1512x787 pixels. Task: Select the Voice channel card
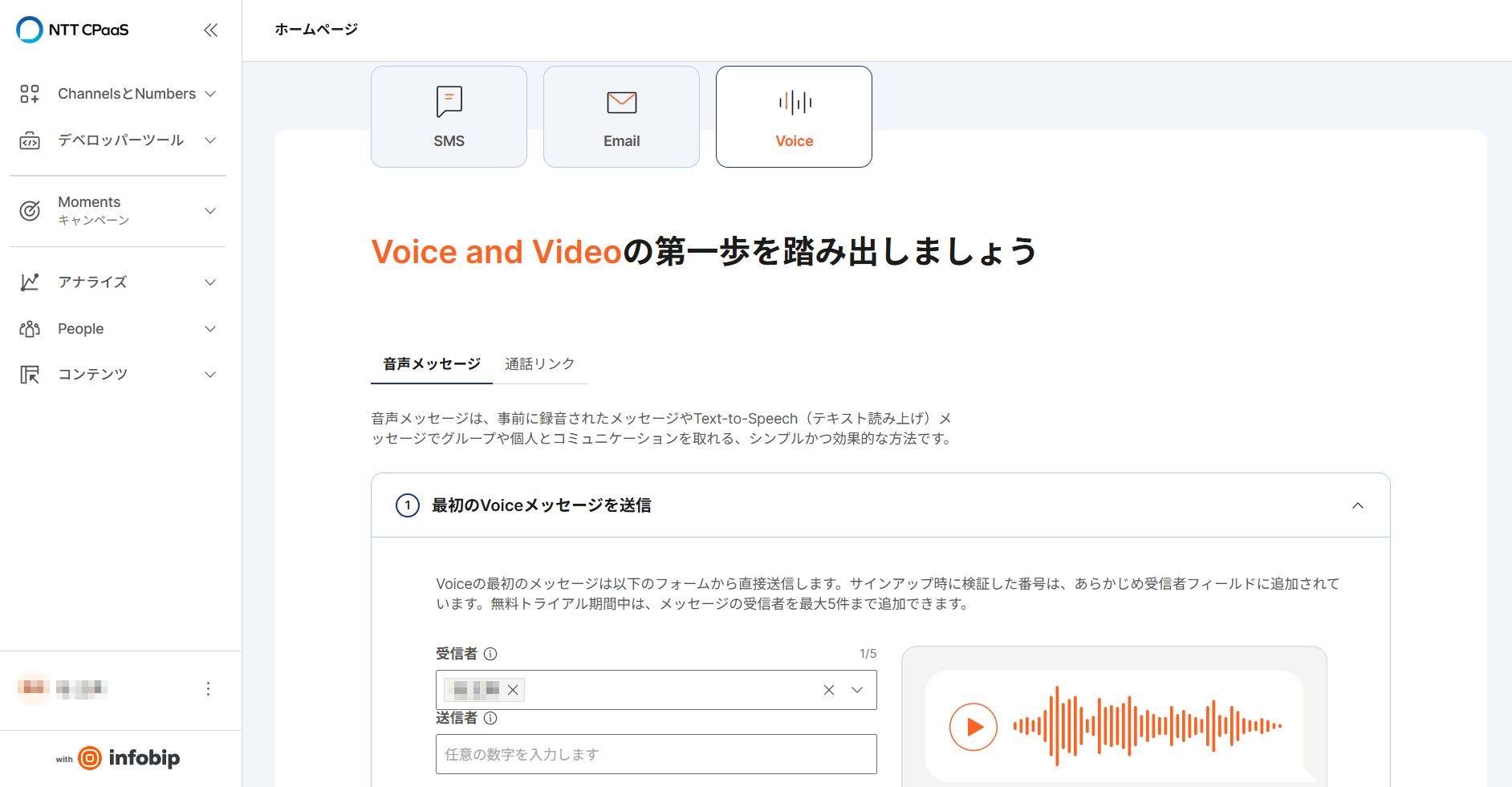(794, 116)
